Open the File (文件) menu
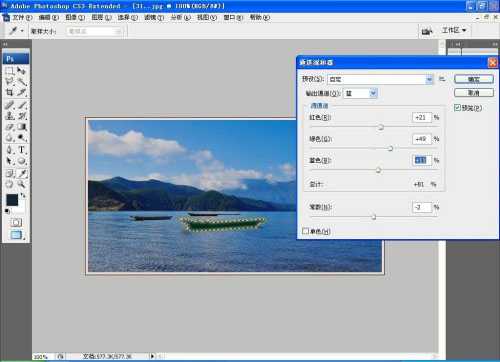This screenshot has height=362, width=500. (x=22, y=17)
